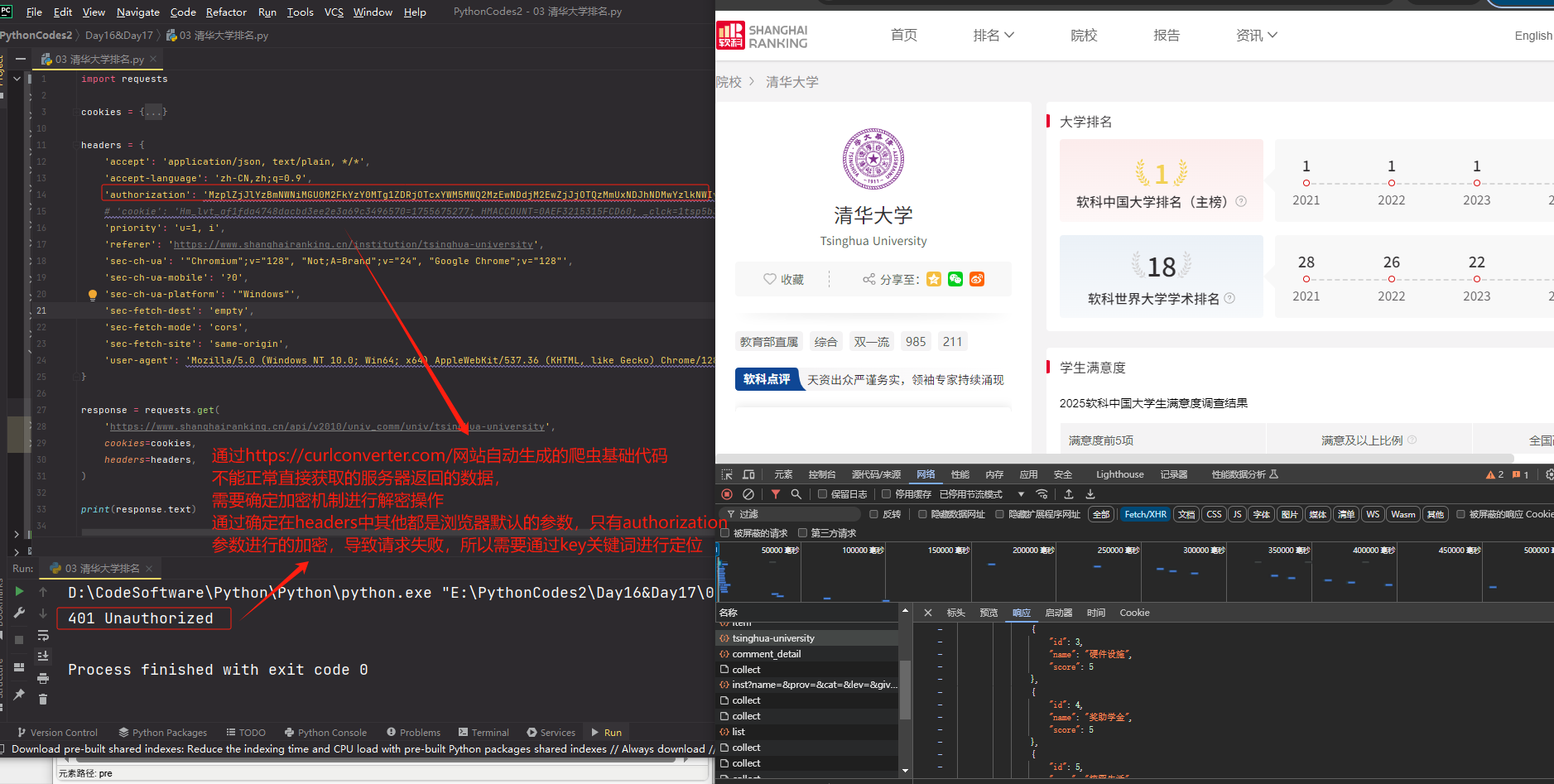Open the Refactor menu in PyCharm
The width and height of the screenshot is (1554, 784).
coord(226,12)
